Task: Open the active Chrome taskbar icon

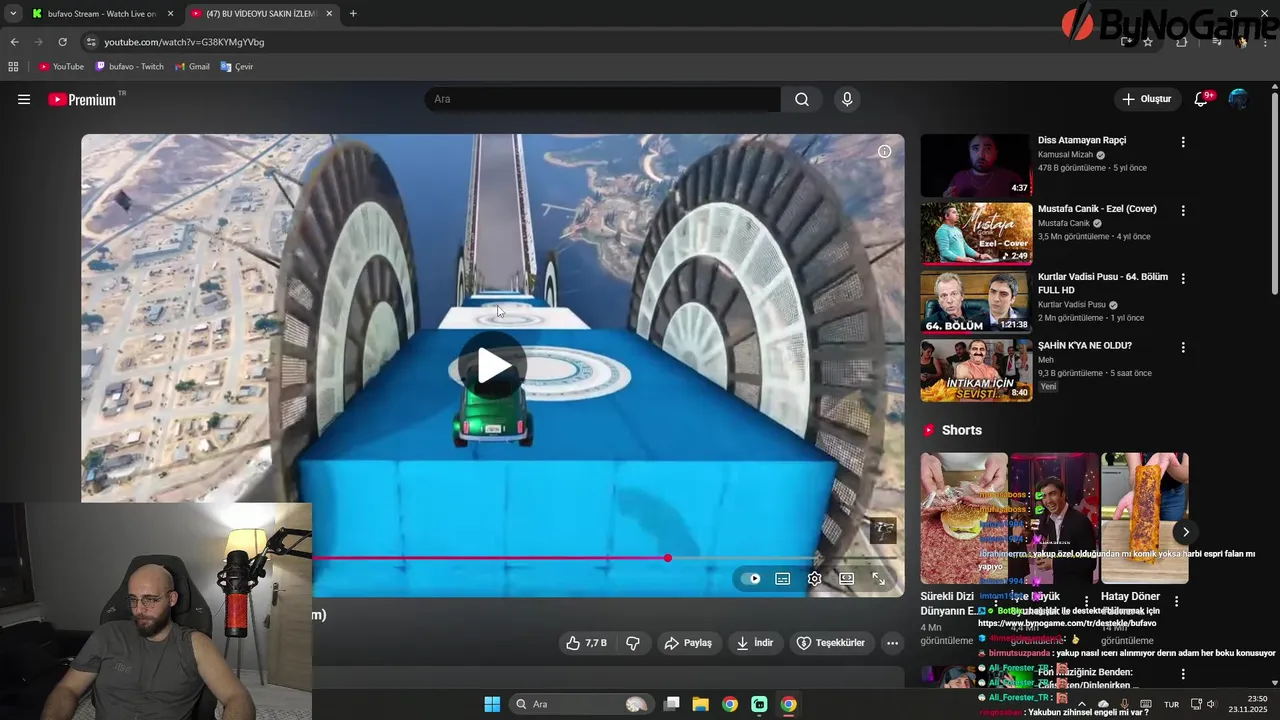Action: tap(788, 704)
